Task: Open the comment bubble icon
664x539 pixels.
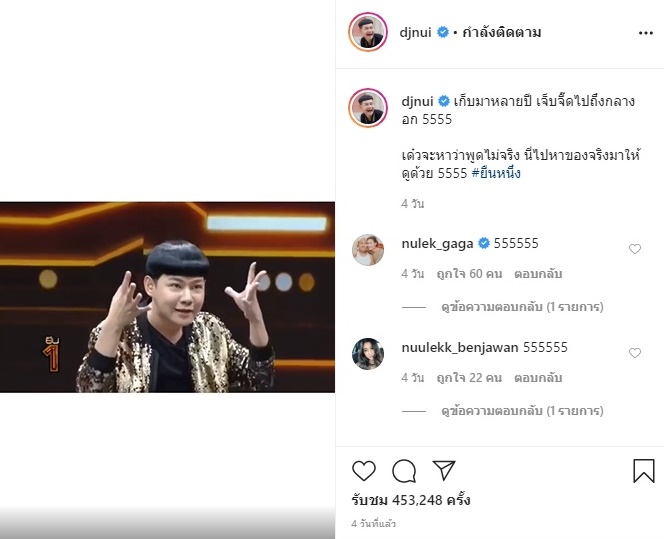Action: coord(404,471)
